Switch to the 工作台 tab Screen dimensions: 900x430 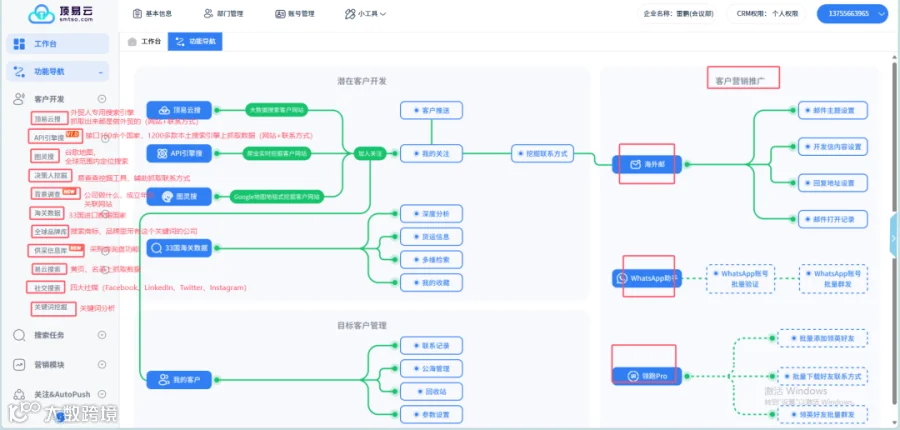tap(144, 42)
